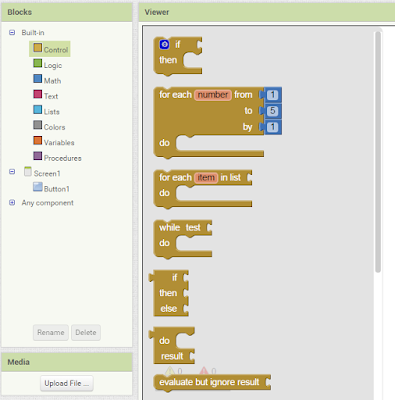Click the flyout vertical scrollbar
The height and width of the screenshot is (400, 395).
[x=378, y=152]
